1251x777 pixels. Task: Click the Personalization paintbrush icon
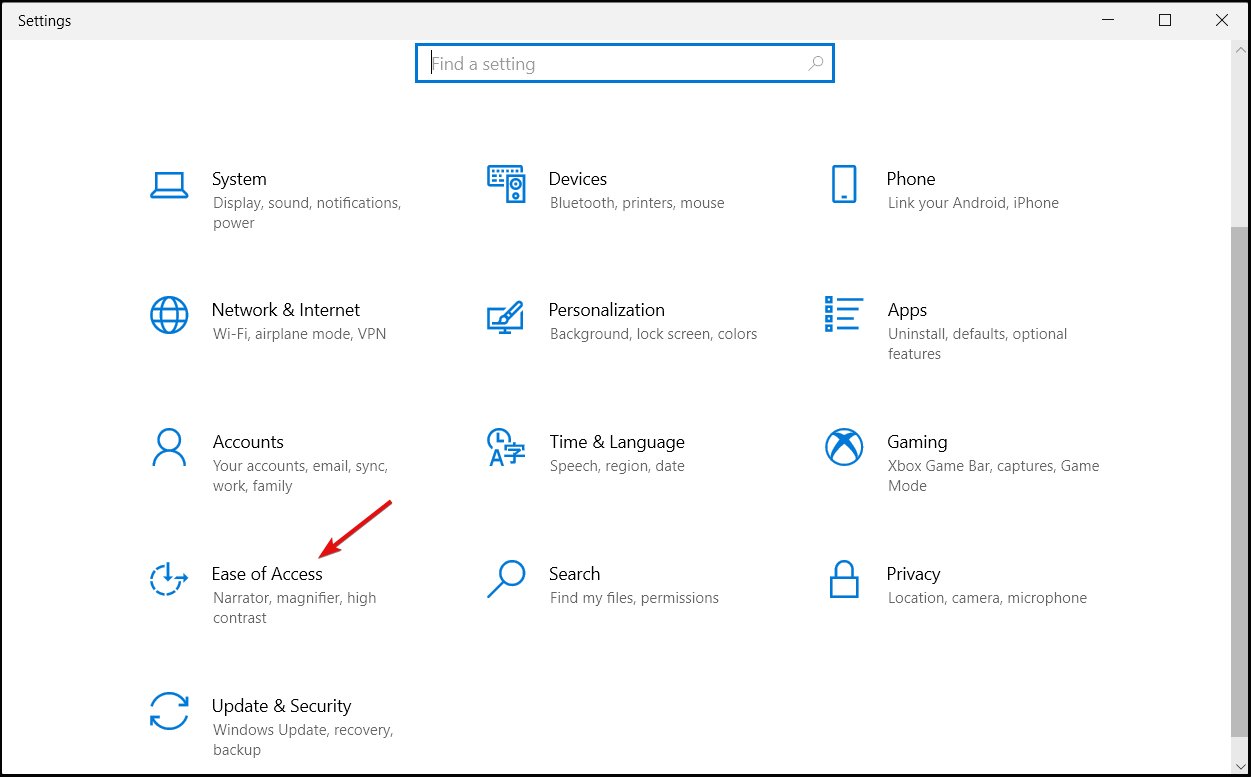pos(505,316)
